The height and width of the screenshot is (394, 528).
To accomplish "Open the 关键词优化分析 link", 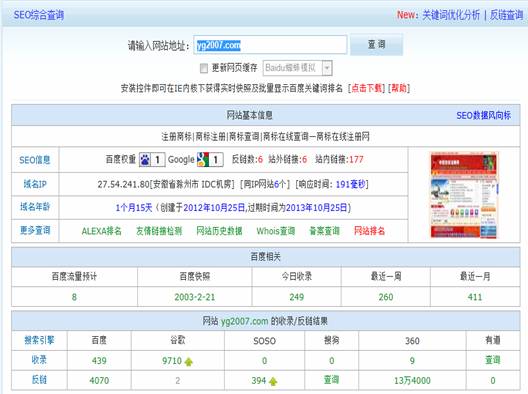I will click(451, 15).
